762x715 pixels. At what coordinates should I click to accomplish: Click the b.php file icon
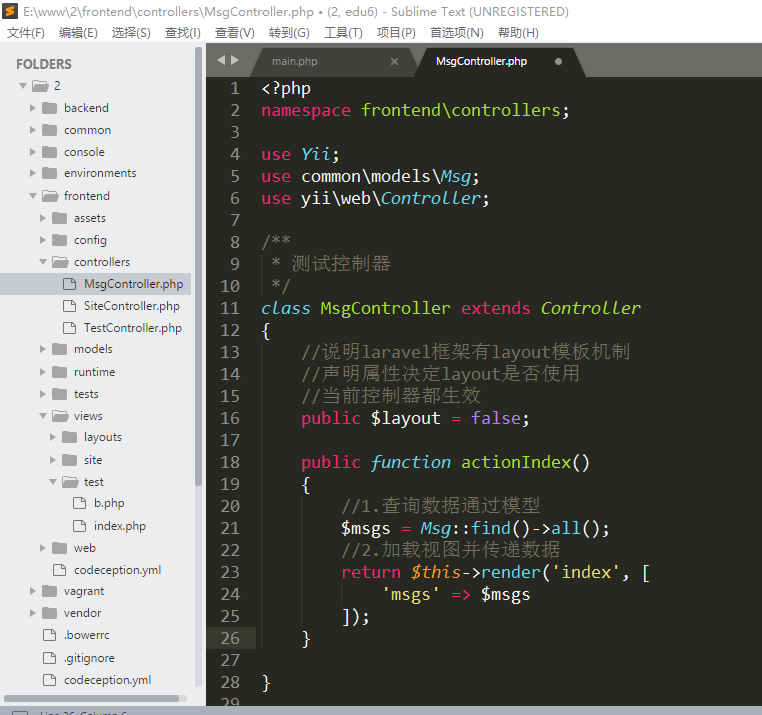point(79,503)
